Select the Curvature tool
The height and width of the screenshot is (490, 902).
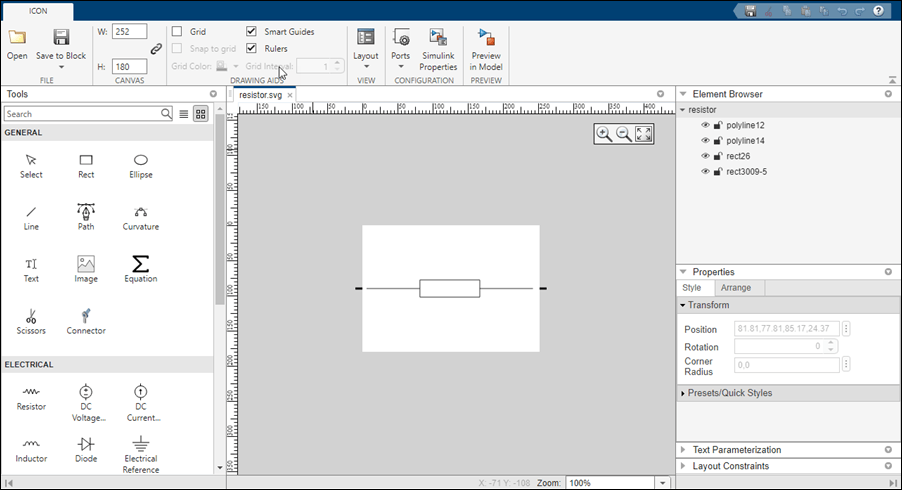141,219
